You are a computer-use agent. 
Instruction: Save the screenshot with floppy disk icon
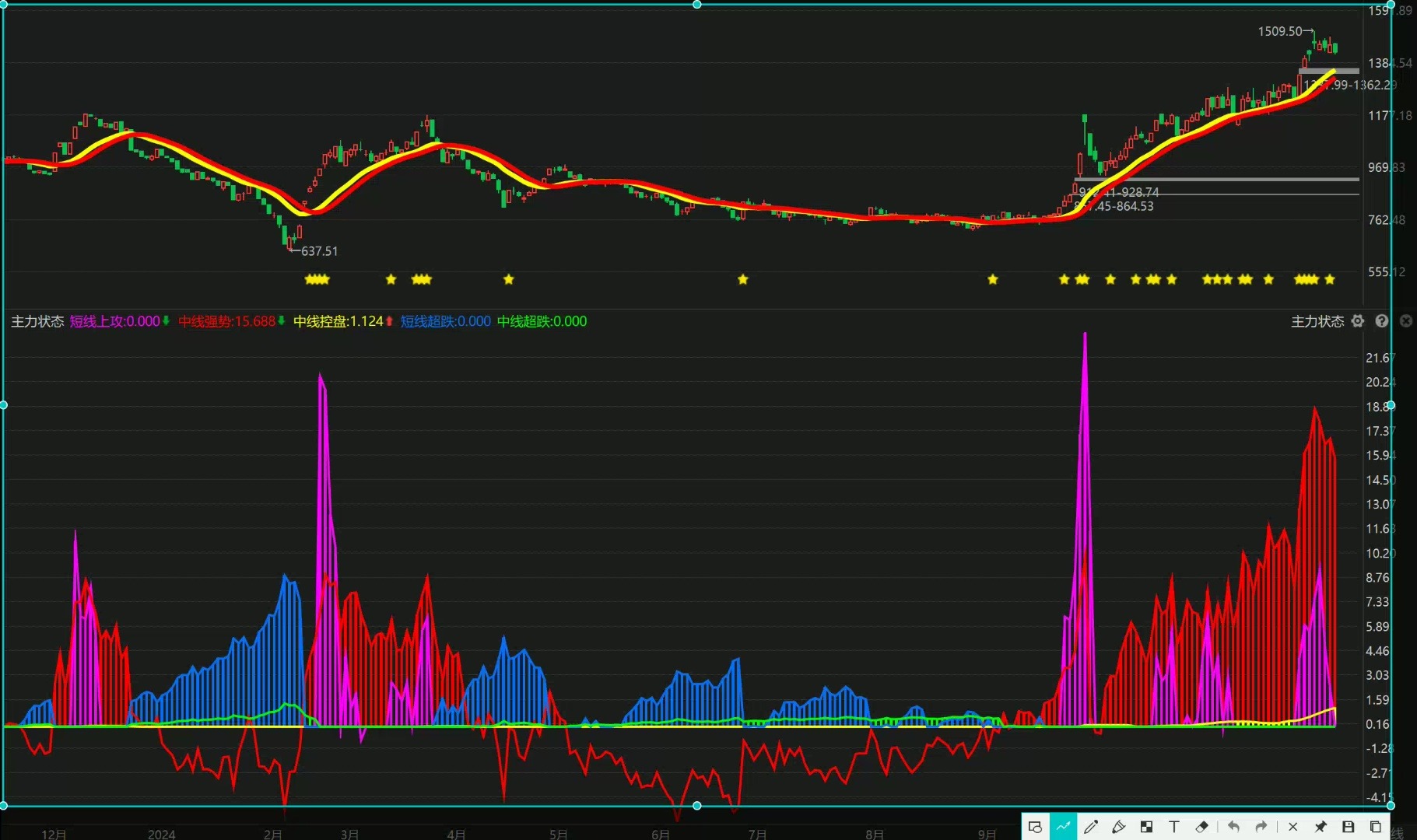tap(1349, 827)
